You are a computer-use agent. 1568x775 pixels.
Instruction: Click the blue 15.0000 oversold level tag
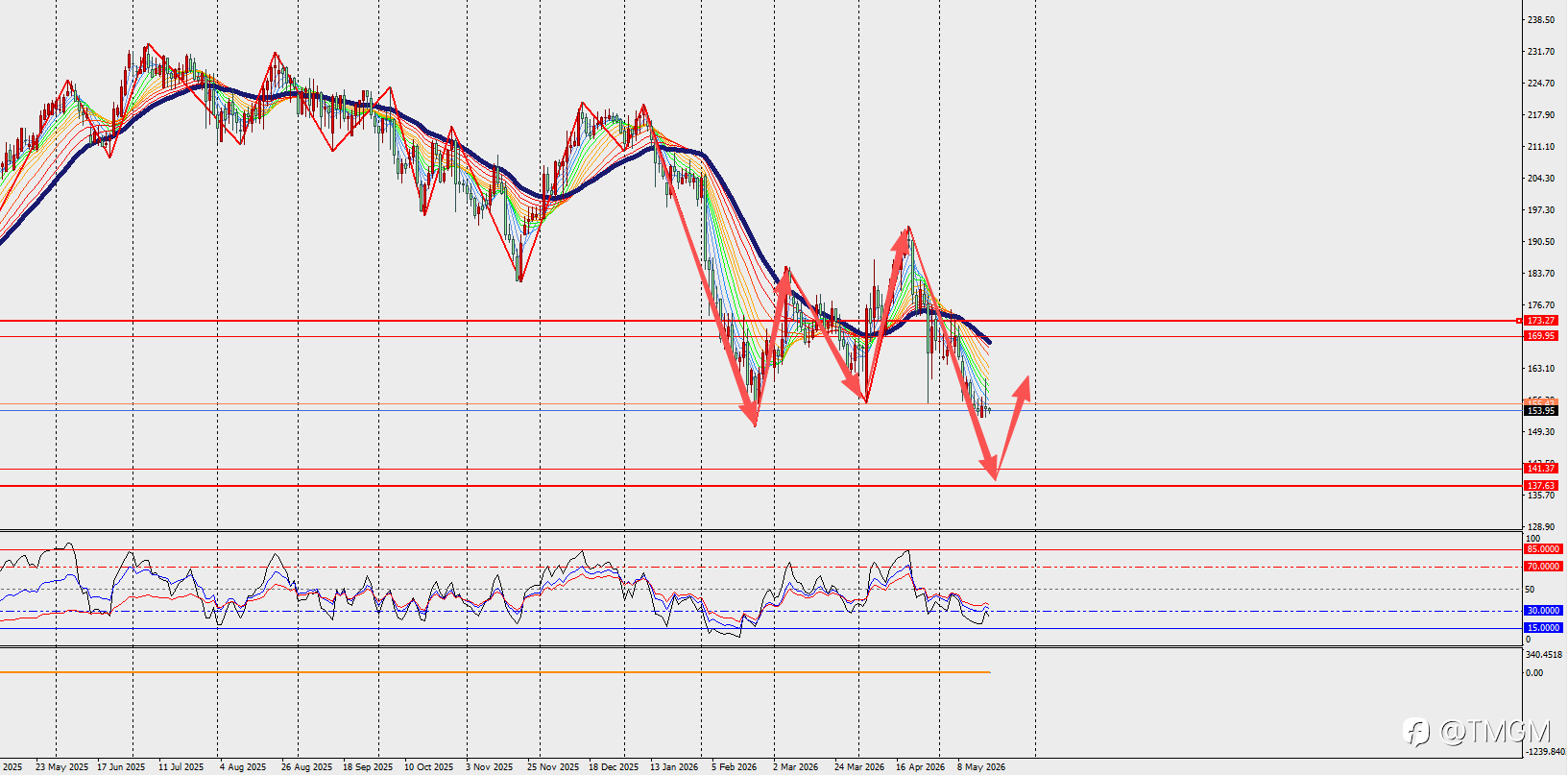pos(1543,628)
